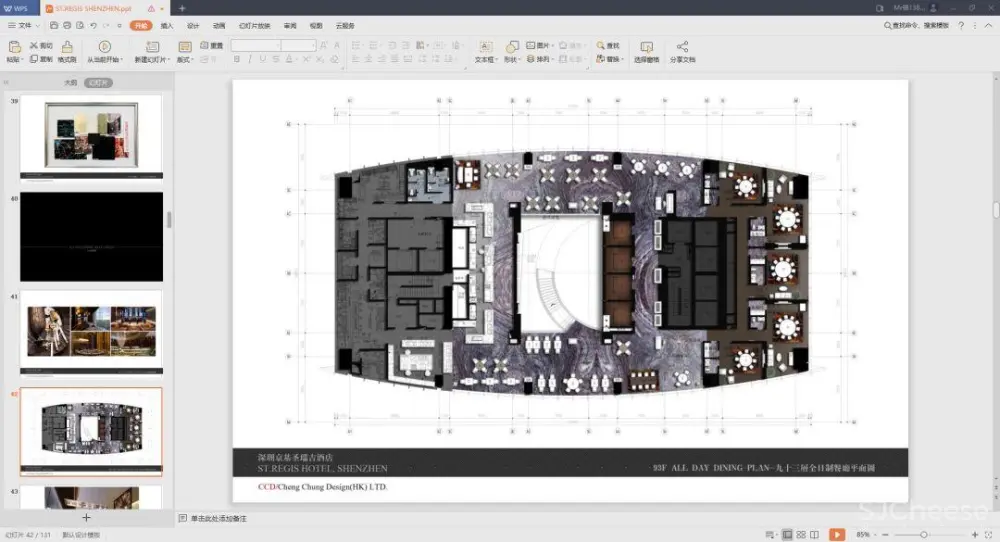Click the Find (查找) button
Image resolution: width=1000 pixels, height=542 pixels.
[610, 46]
